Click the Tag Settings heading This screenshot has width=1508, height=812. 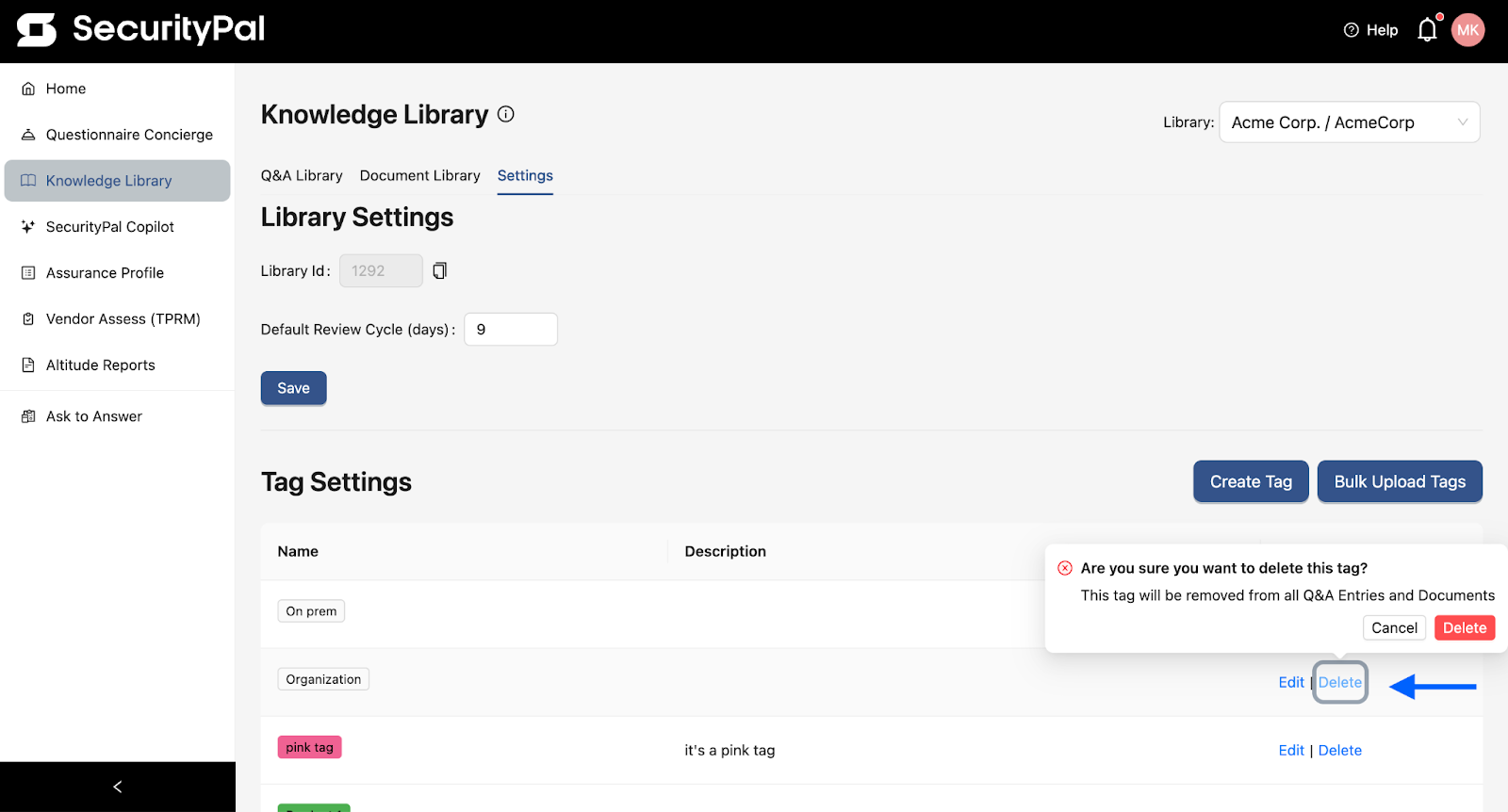pyautogui.click(x=336, y=482)
